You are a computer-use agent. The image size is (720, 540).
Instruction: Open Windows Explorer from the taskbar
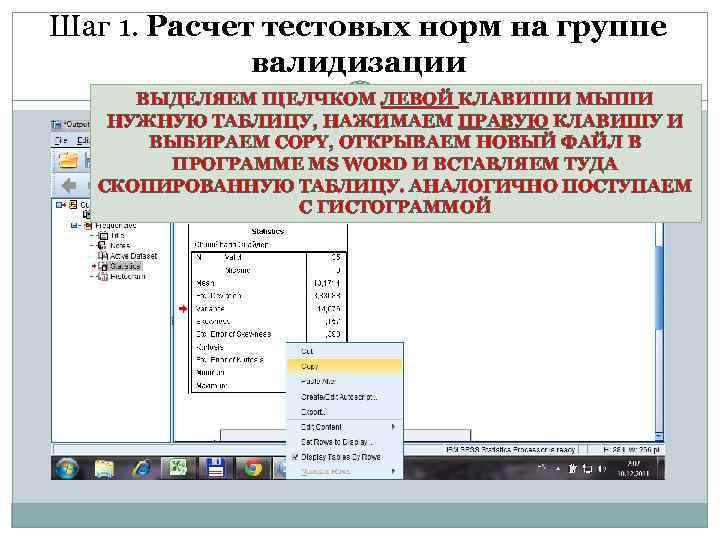[x=104, y=469]
